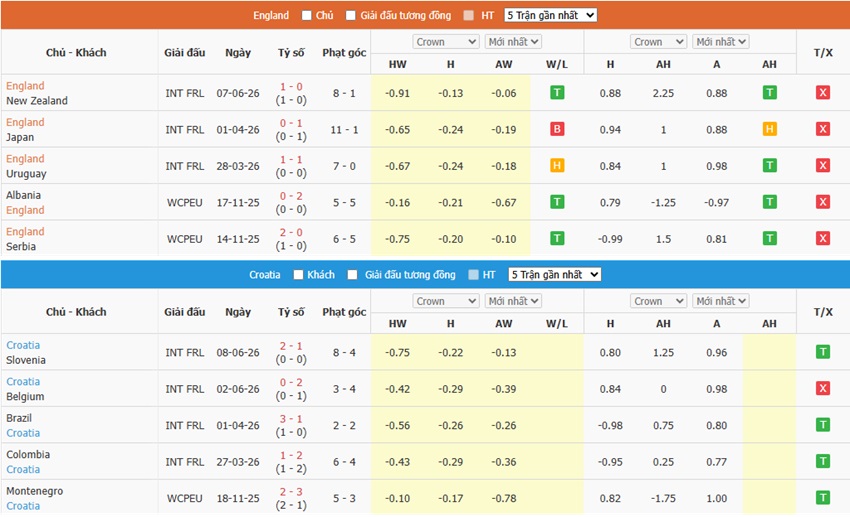Click green T AH icon in England–New Zealand row
The height and width of the screenshot is (517, 850).
pos(769,93)
